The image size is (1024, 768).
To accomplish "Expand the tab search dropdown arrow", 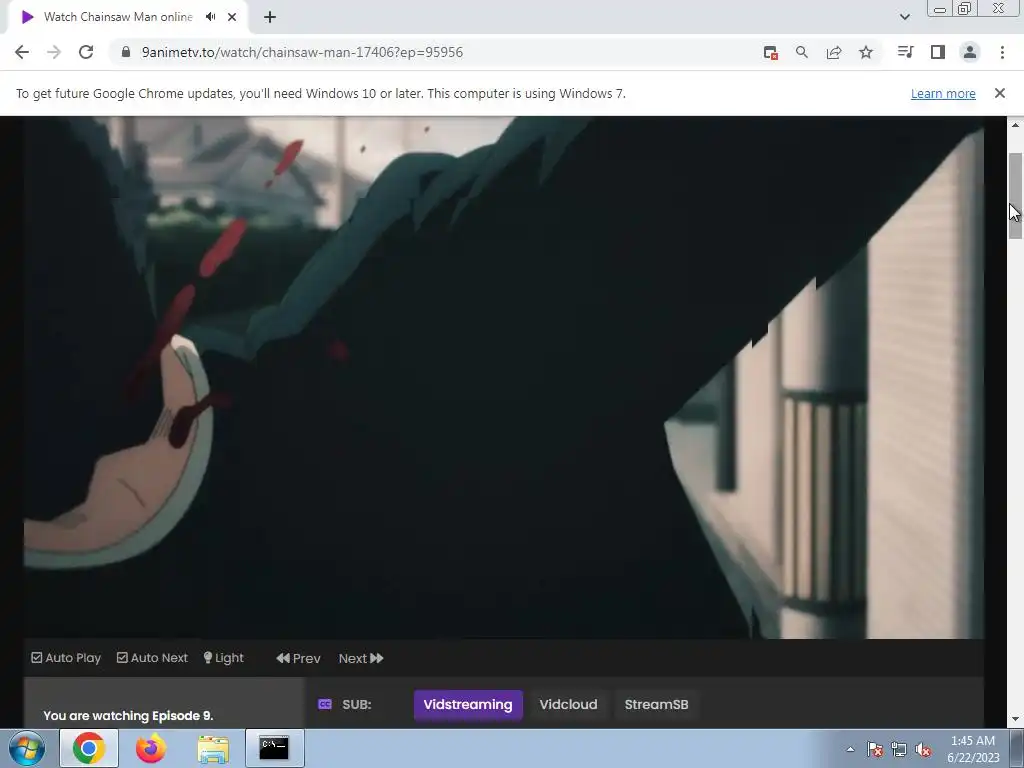I will tap(904, 17).
